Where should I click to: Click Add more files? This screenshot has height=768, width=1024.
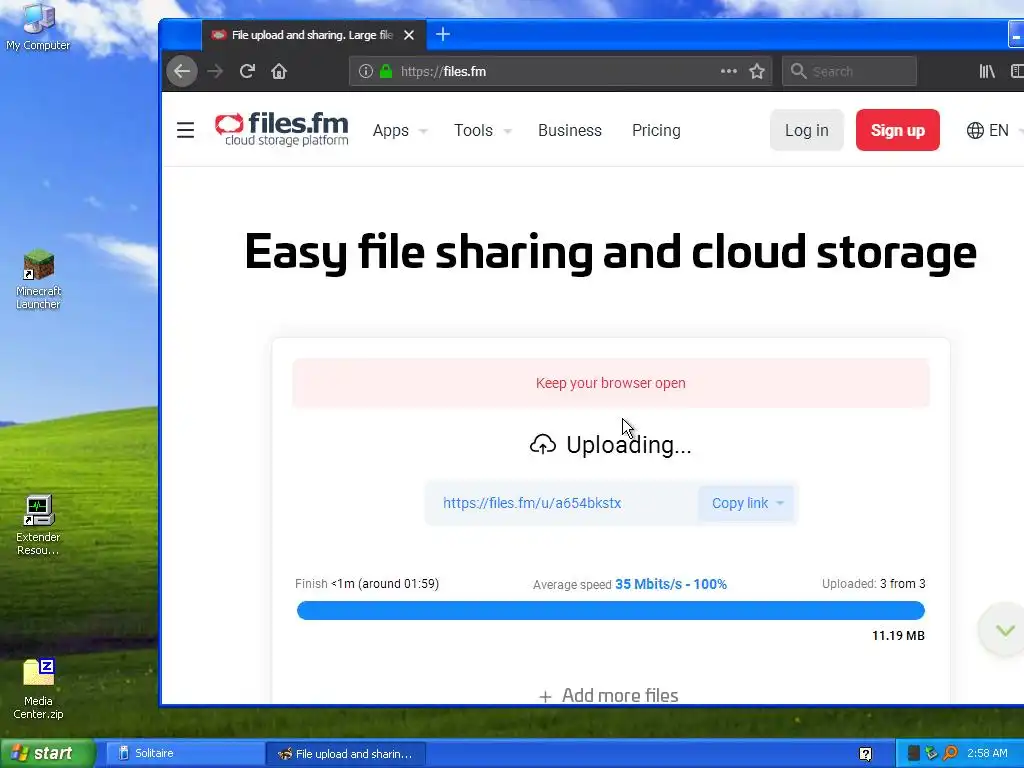click(x=609, y=696)
